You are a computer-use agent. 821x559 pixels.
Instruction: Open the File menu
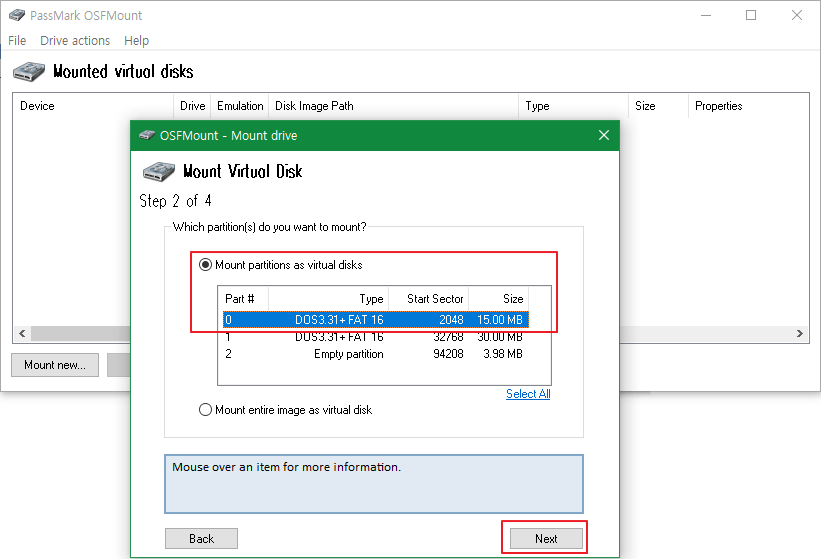tap(17, 40)
